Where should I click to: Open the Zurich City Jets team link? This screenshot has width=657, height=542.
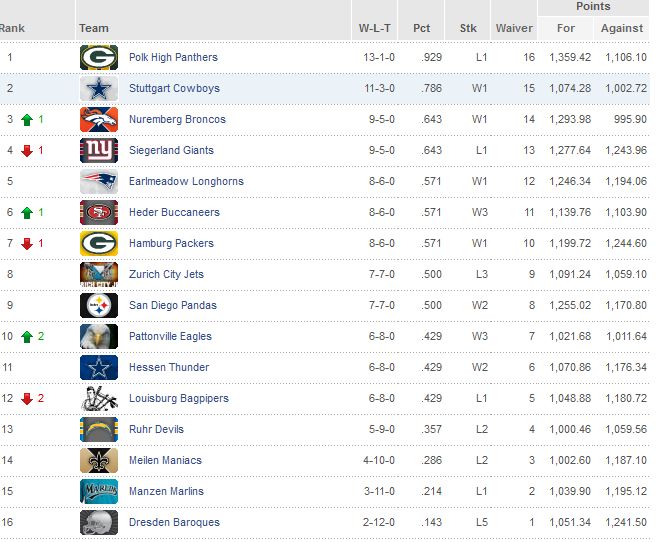point(166,274)
